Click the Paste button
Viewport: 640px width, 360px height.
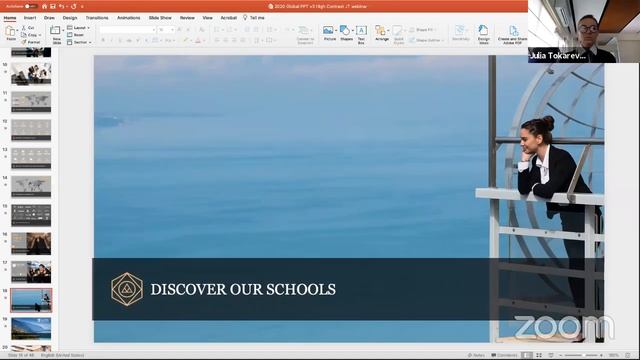(x=11, y=33)
